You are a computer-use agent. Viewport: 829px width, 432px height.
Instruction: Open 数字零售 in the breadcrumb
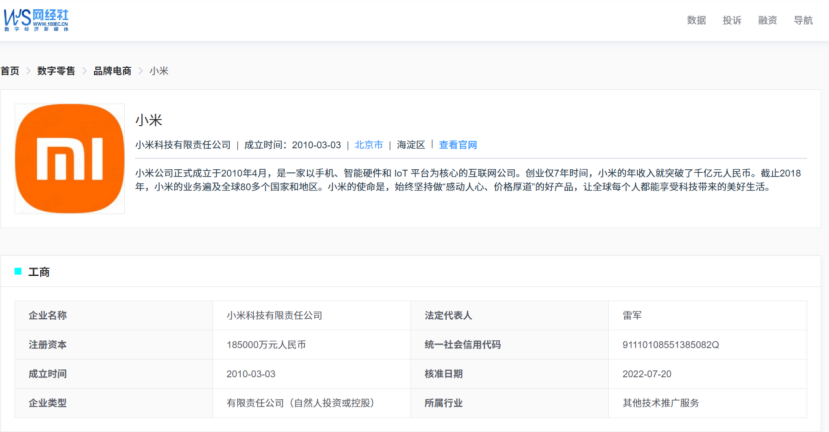coord(56,71)
